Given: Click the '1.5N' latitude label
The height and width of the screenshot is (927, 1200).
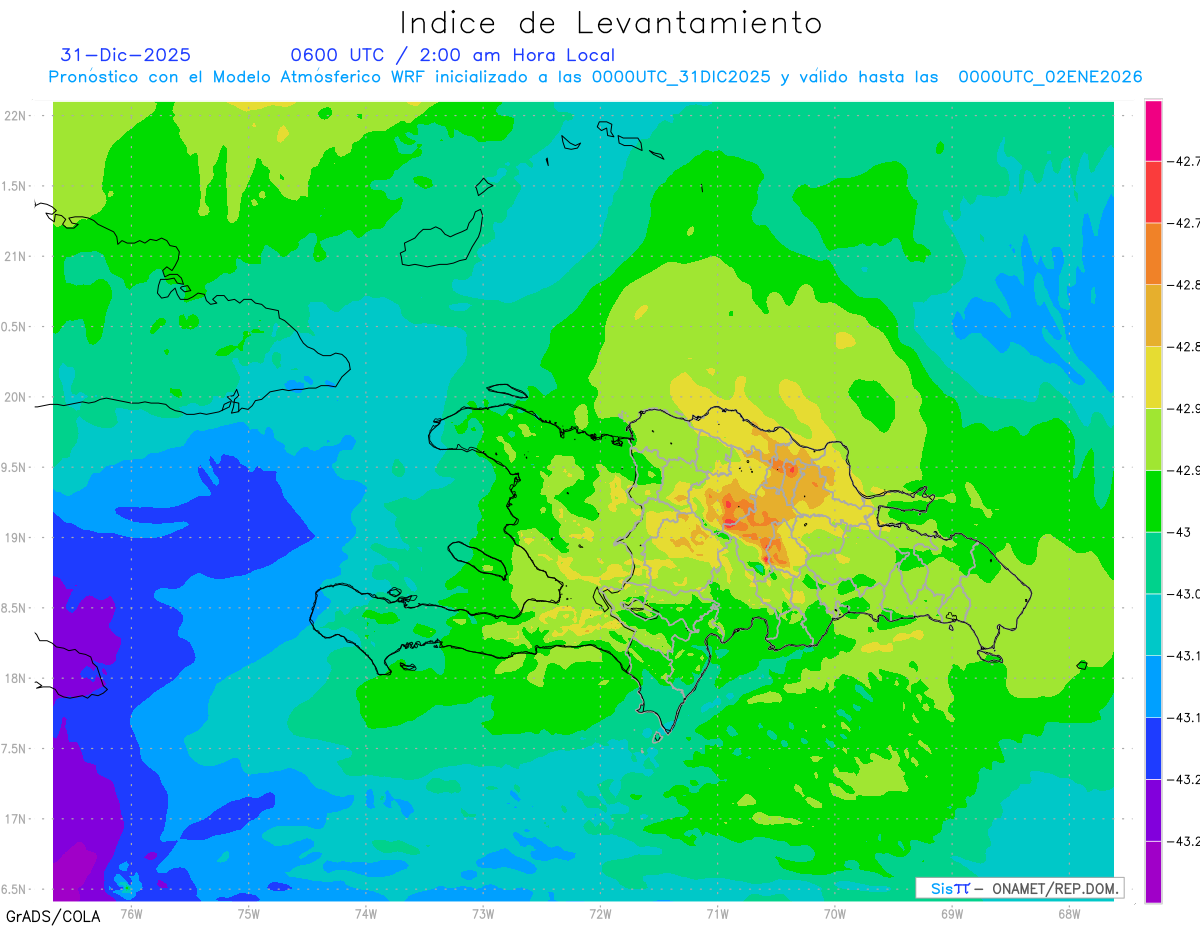Looking at the screenshot, I should coord(15,186).
